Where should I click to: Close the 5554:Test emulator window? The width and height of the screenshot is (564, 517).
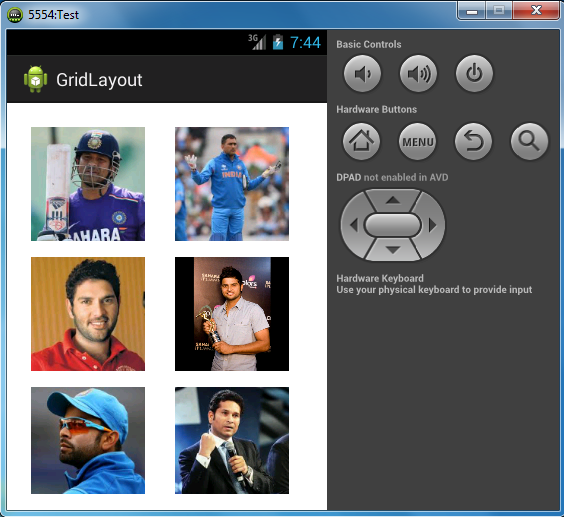point(536,11)
